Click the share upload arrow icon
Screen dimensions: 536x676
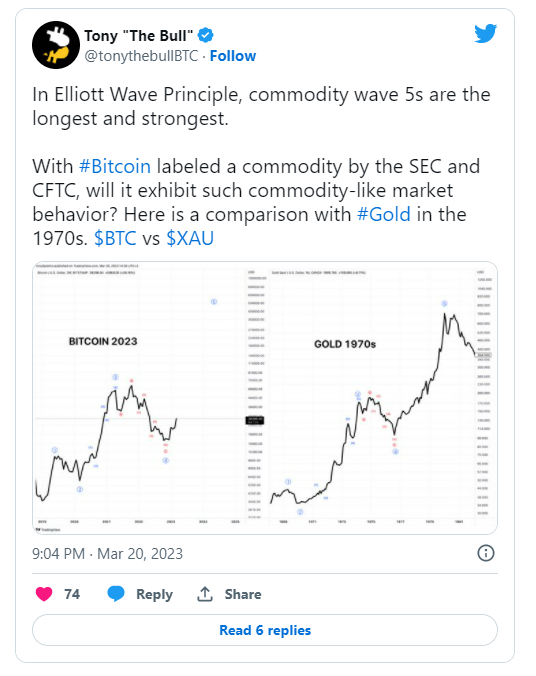tap(205, 594)
